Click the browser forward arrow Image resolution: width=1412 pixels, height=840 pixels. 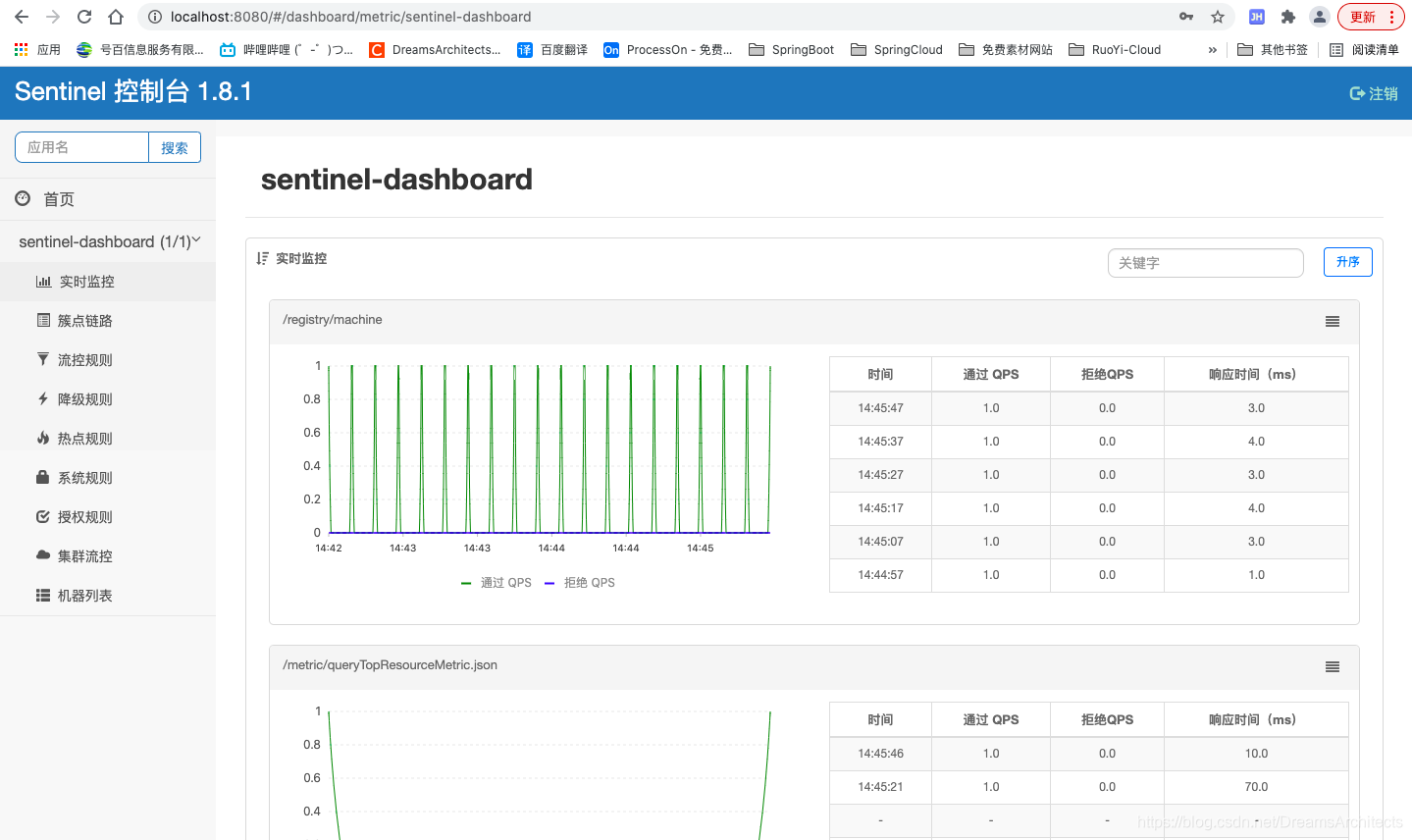click(53, 17)
